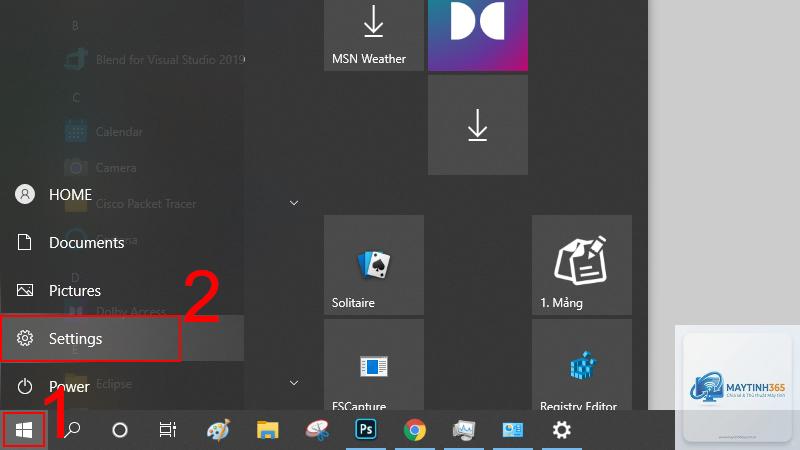Click the Windows Start button
The width and height of the screenshot is (800, 450).
[x=23, y=430]
